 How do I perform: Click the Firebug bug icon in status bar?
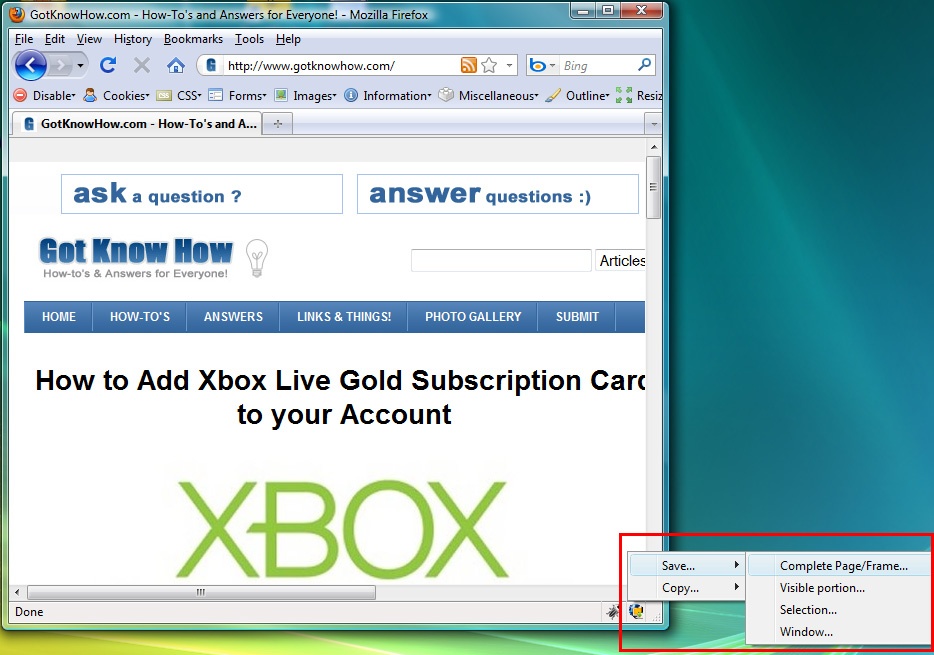[612, 612]
